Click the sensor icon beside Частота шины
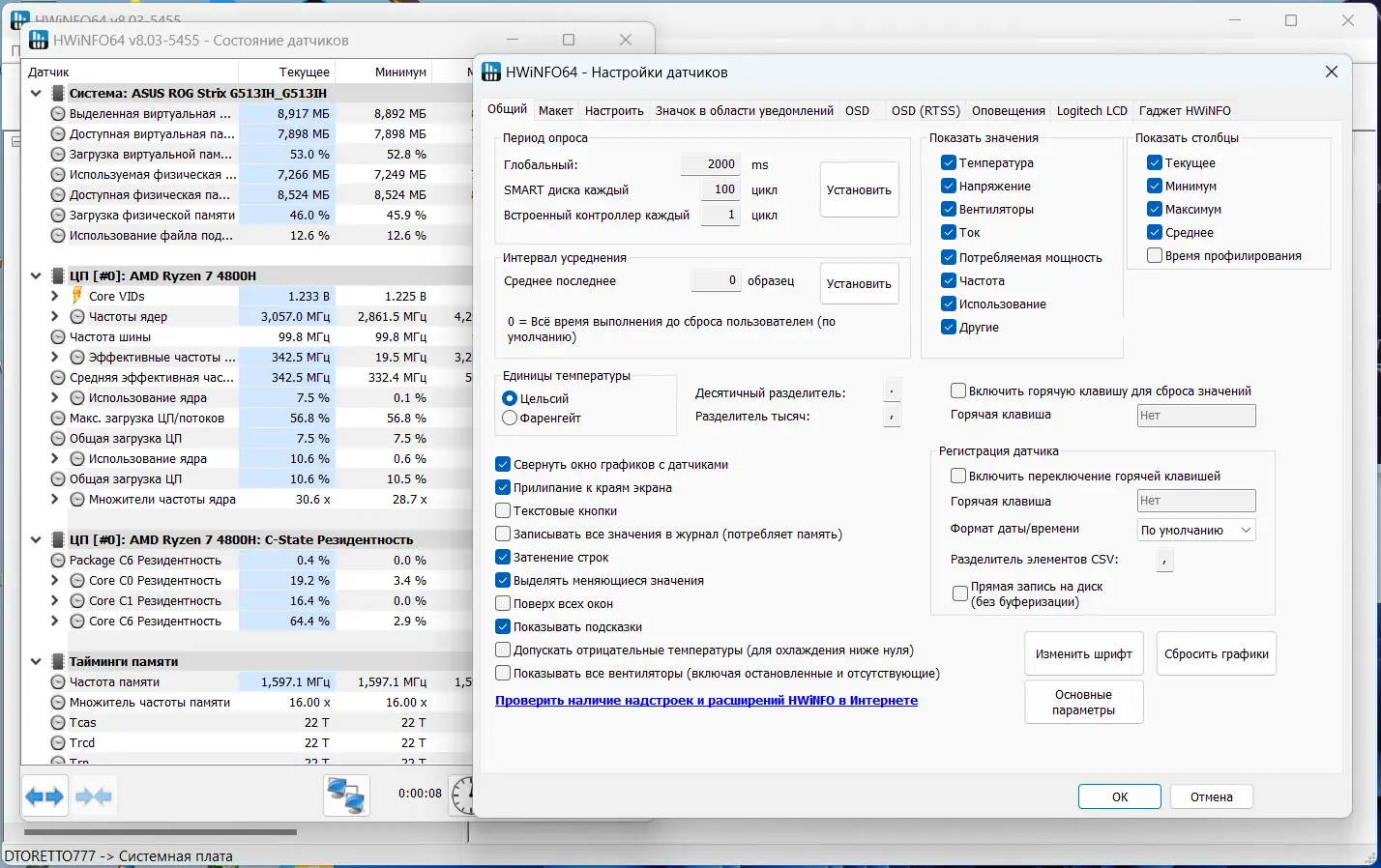 click(58, 337)
